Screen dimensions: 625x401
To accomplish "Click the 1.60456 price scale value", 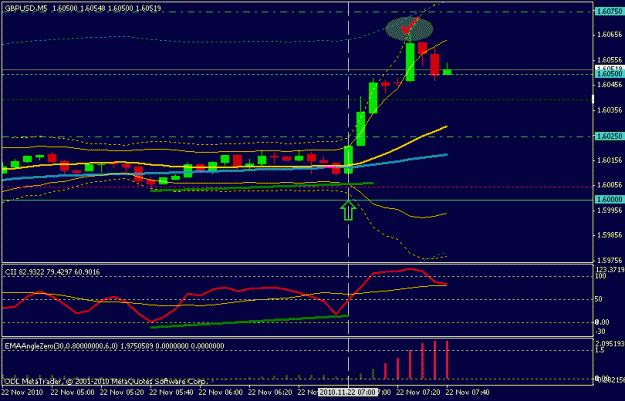I will [609, 85].
